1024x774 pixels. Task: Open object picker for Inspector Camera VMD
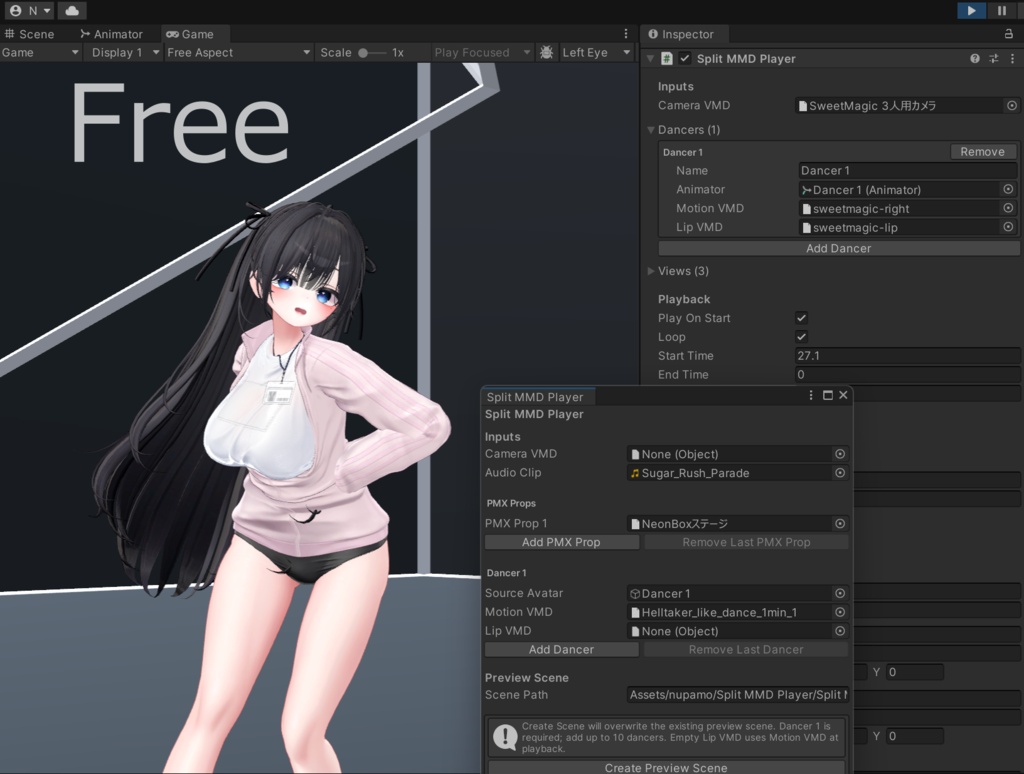click(x=1012, y=105)
